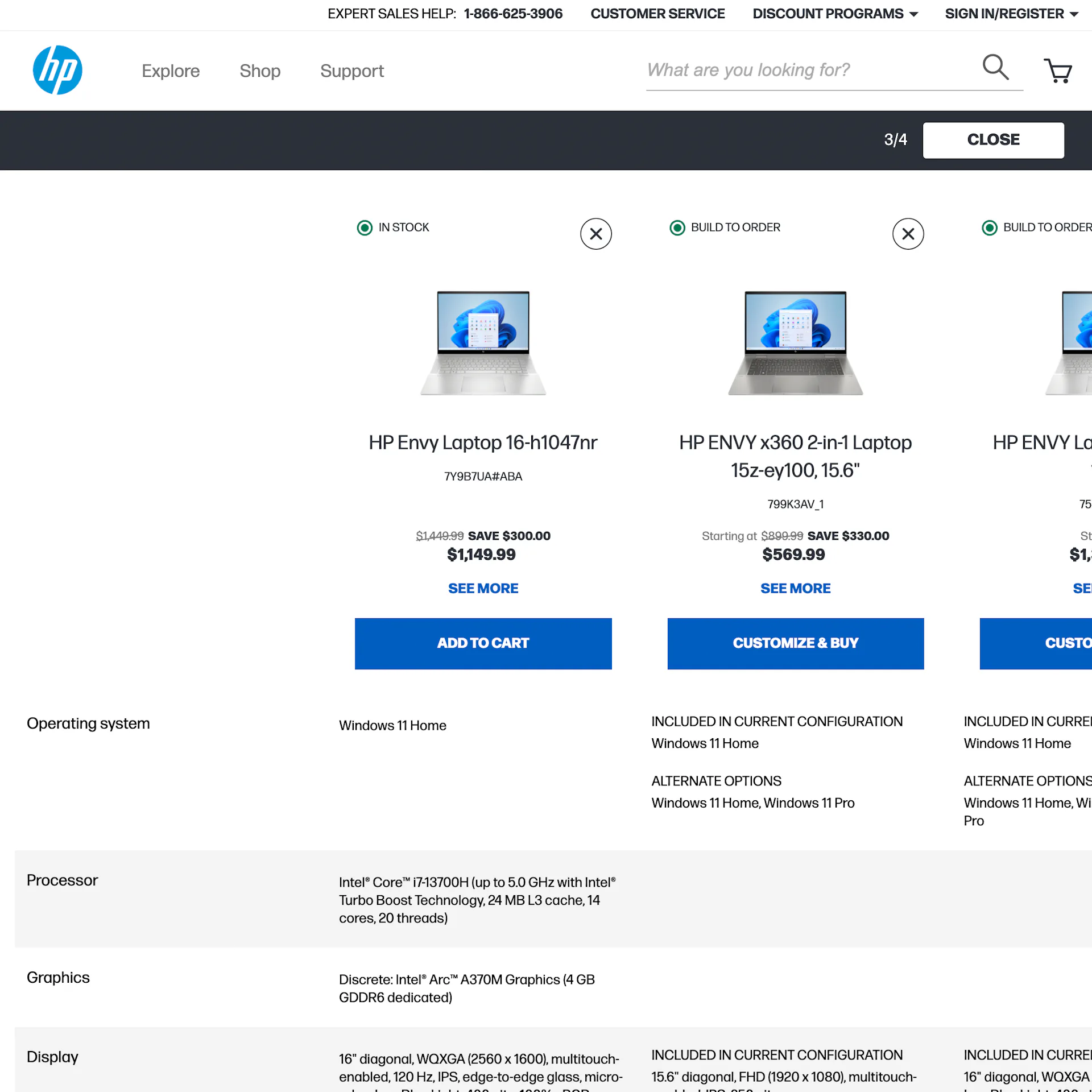Click the Intel Core i7-13700H processor description
Screen dimensions: 1092x1092
tap(477, 900)
